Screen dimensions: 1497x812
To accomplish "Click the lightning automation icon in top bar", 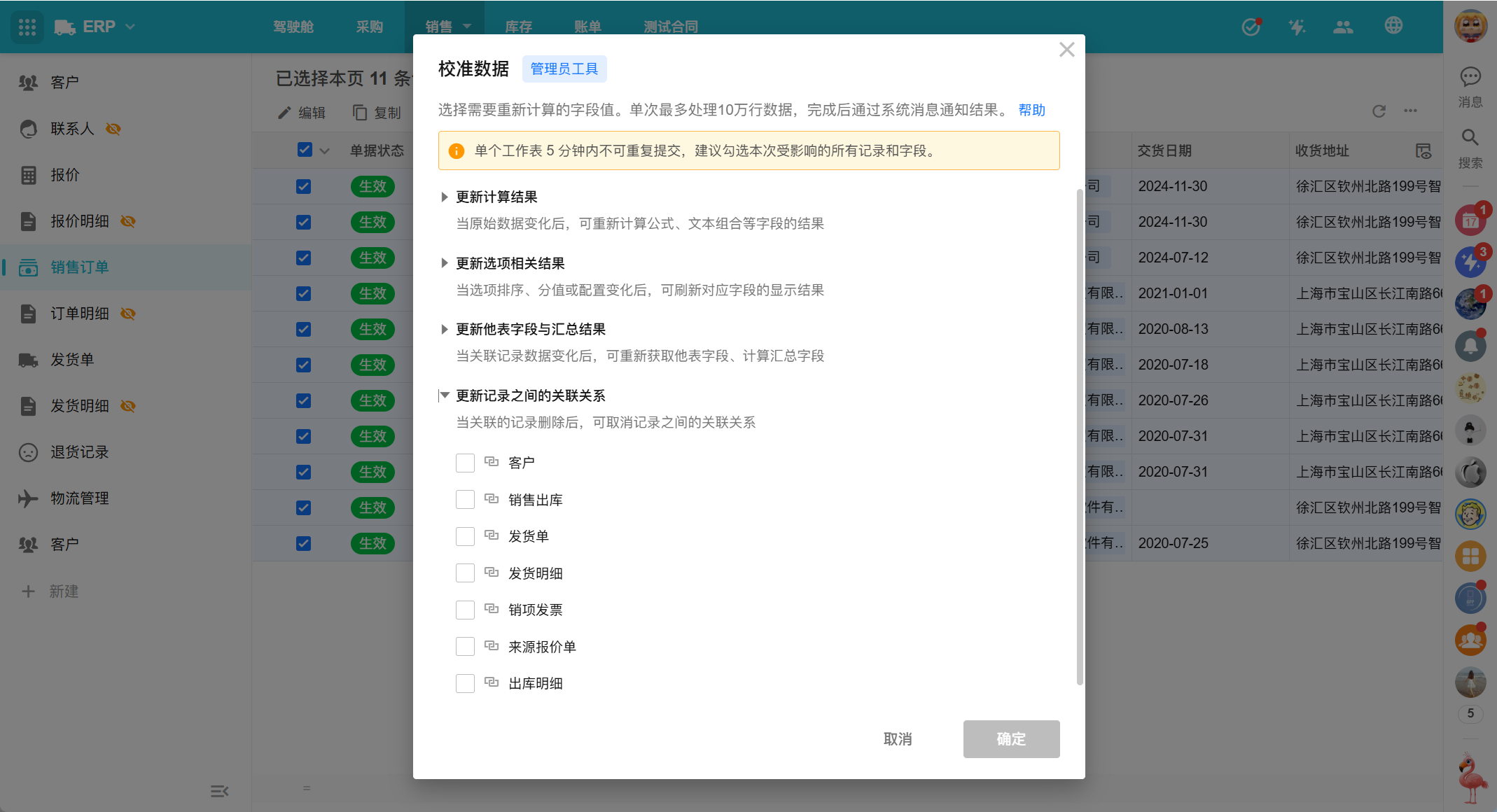I will coord(1297,27).
